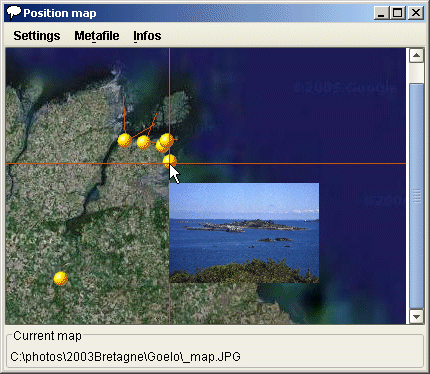The image size is (430, 374).
Task: Click the islands photo preview thumbnail
Action: click(x=244, y=233)
